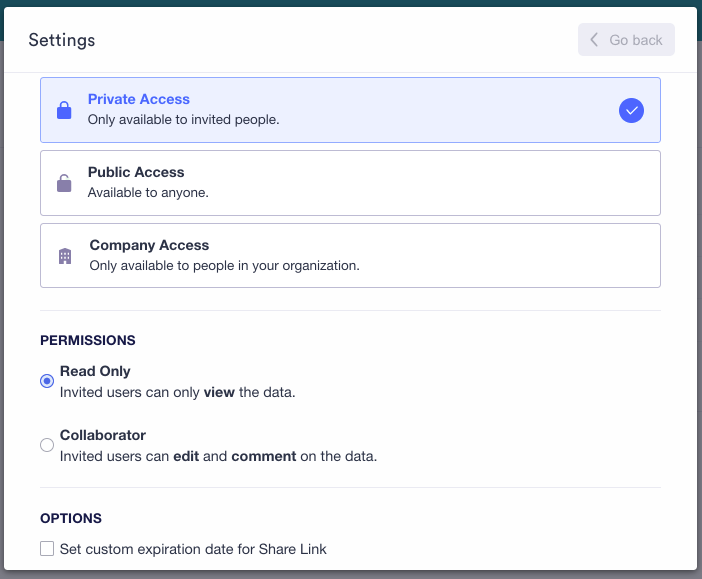
Task: Check the custom expiration date checkbox
Action: pos(47,549)
